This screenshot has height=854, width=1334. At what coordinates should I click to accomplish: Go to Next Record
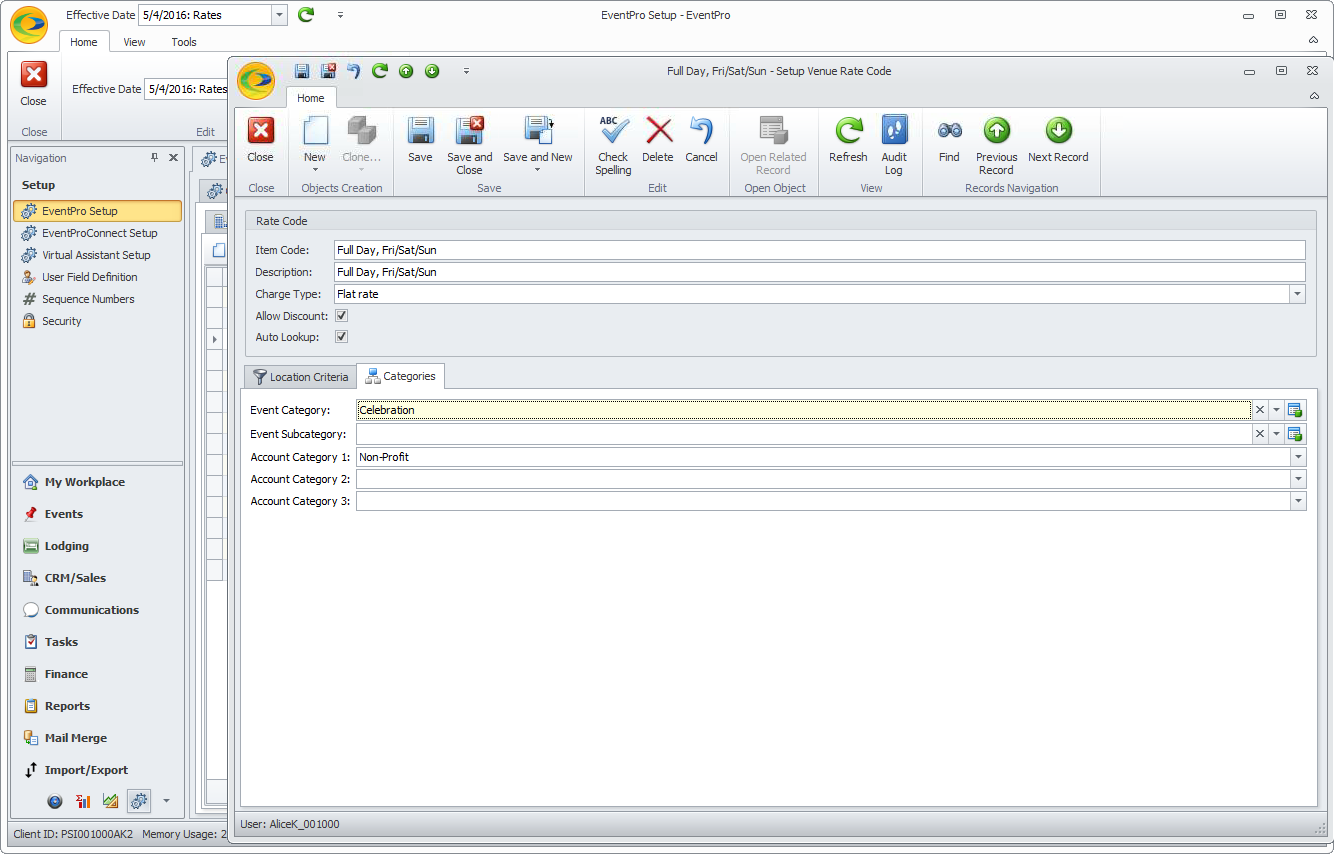1058,140
